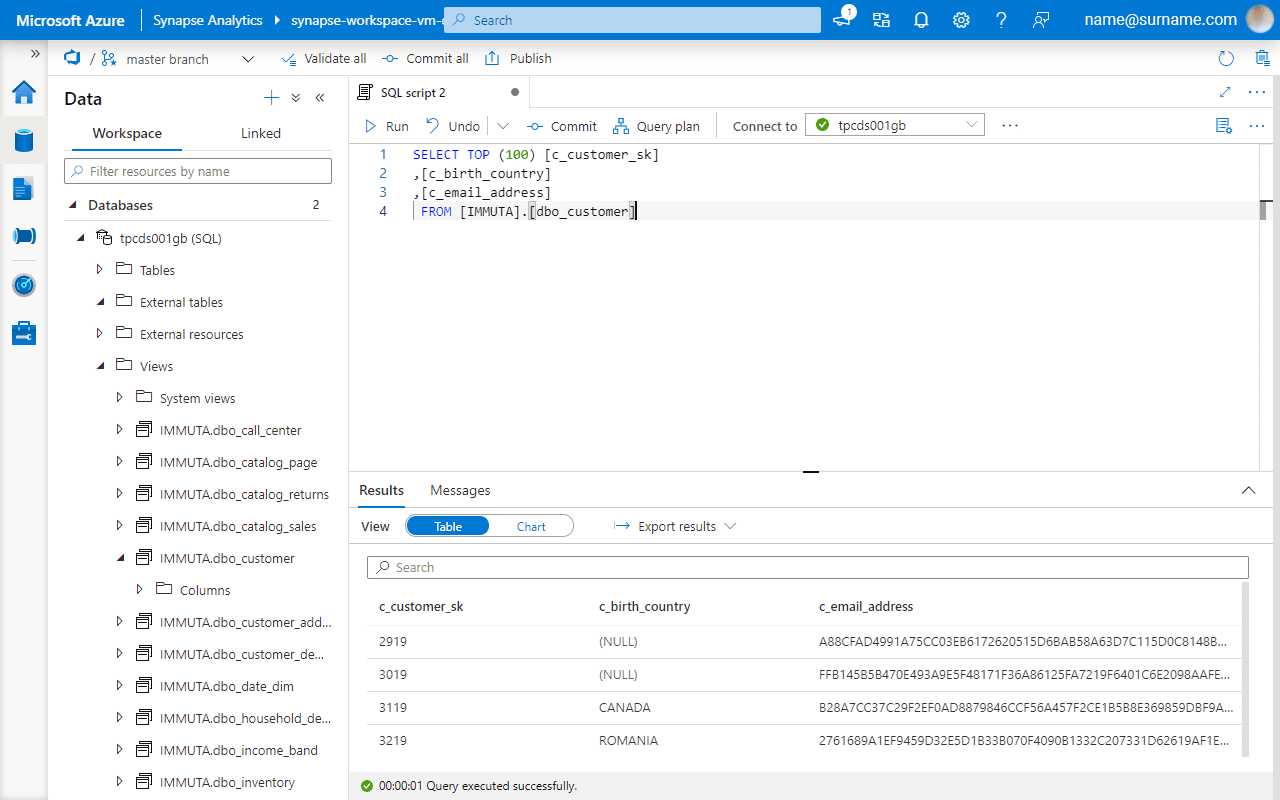Open the Manage hub toolbox icon
This screenshot has height=800, width=1280.
pos(24,333)
